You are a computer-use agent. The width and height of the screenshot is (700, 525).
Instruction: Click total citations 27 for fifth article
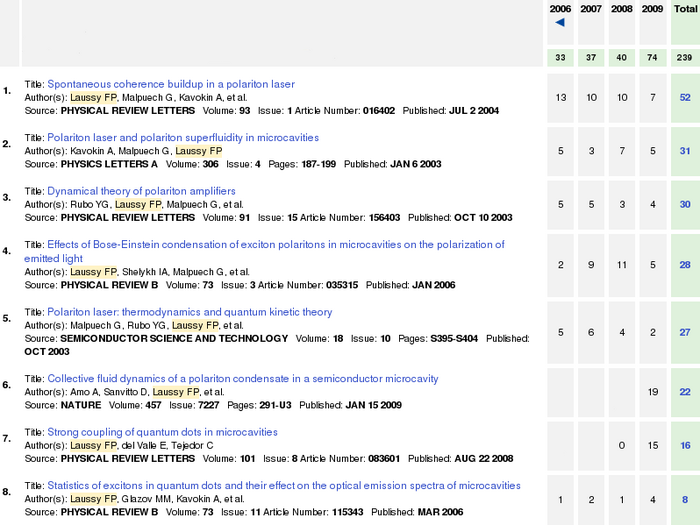[685, 332]
